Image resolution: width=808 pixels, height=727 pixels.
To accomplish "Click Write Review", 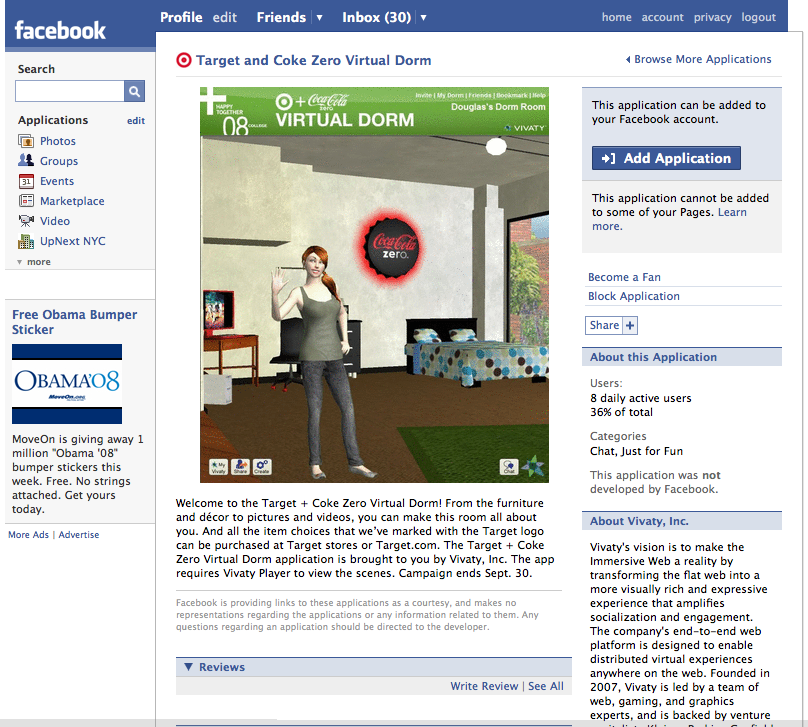I will tap(484, 686).
